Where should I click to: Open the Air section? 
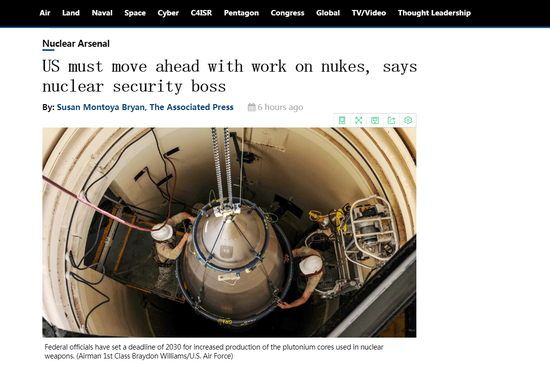coord(45,13)
